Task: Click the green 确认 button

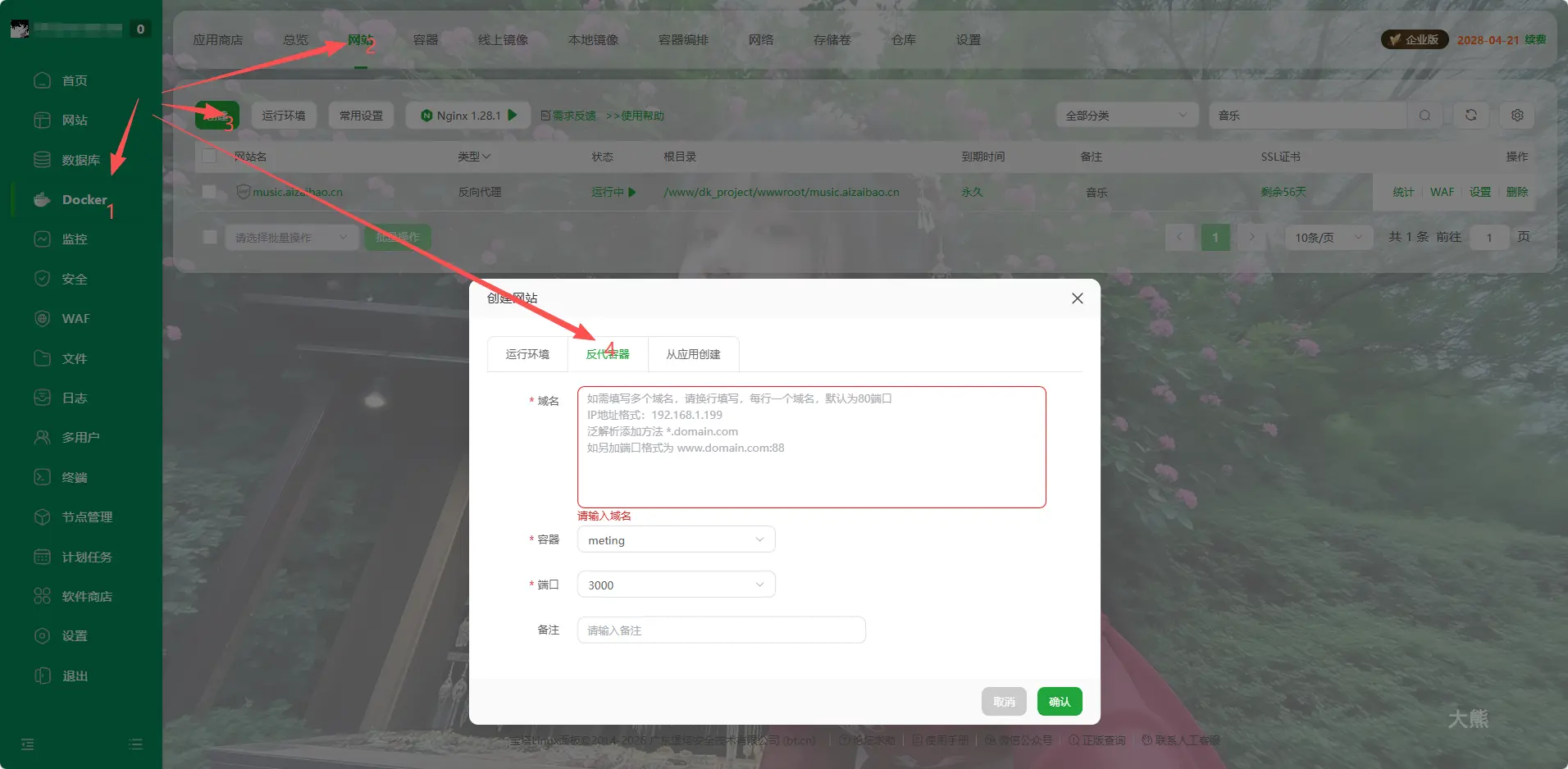Action: (x=1060, y=702)
